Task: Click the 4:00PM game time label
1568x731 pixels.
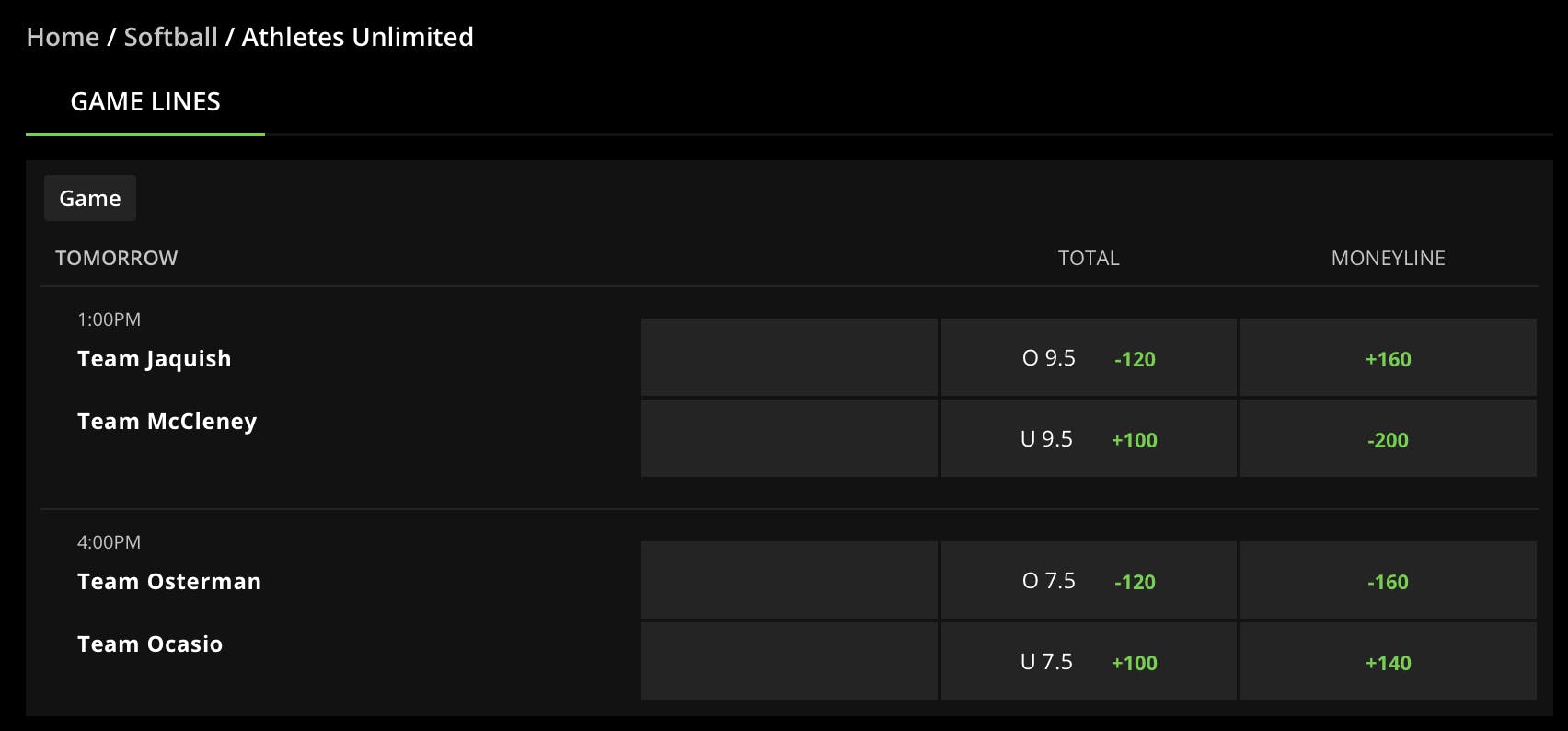Action: point(109,542)
